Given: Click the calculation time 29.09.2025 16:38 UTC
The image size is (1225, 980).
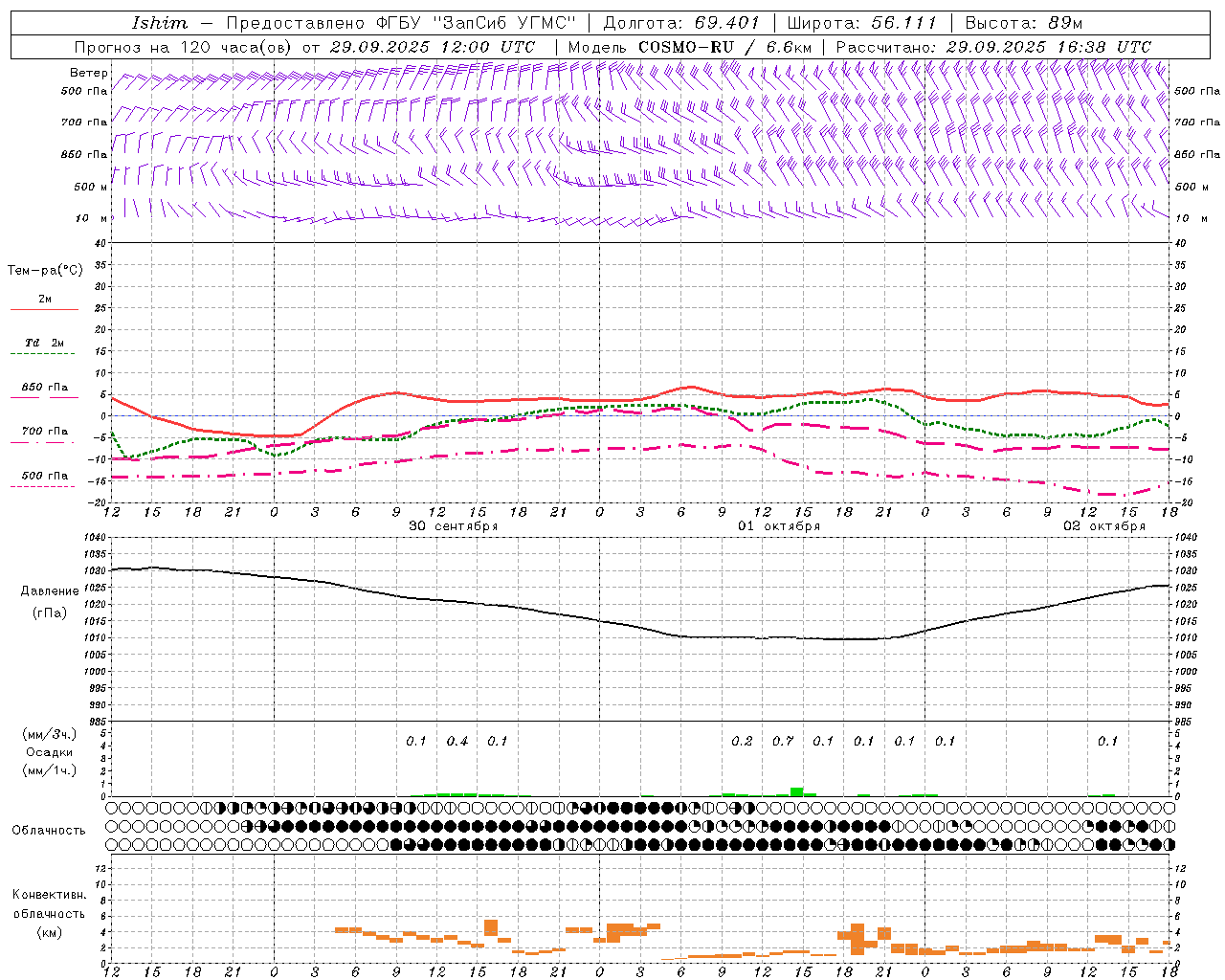Looking at the screenshot, I should 1048,47.
